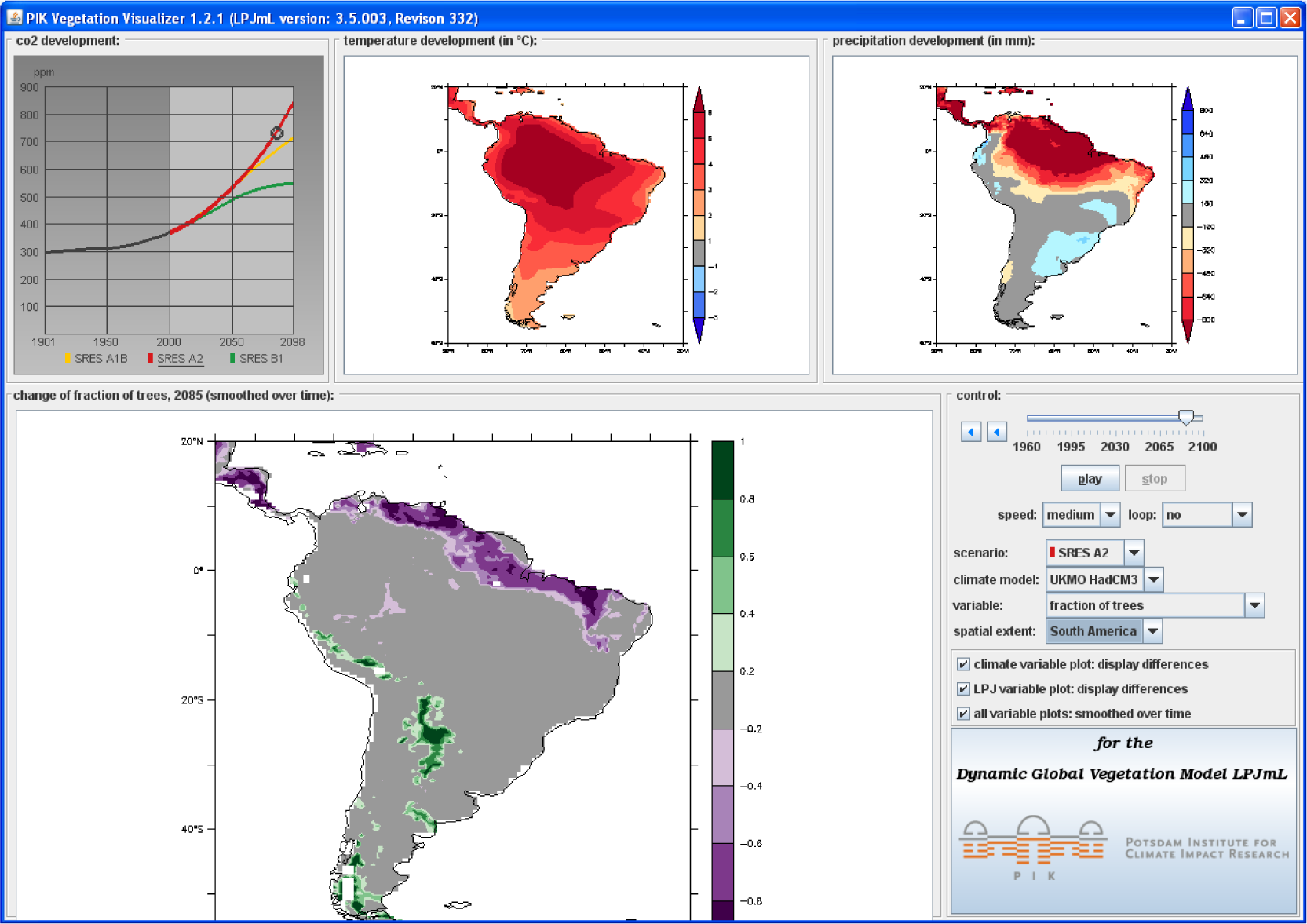This screenshot has height=924, width=1307.
Task: Click the green SRES B1 legend marker
Action: click(x=232, y=359)
